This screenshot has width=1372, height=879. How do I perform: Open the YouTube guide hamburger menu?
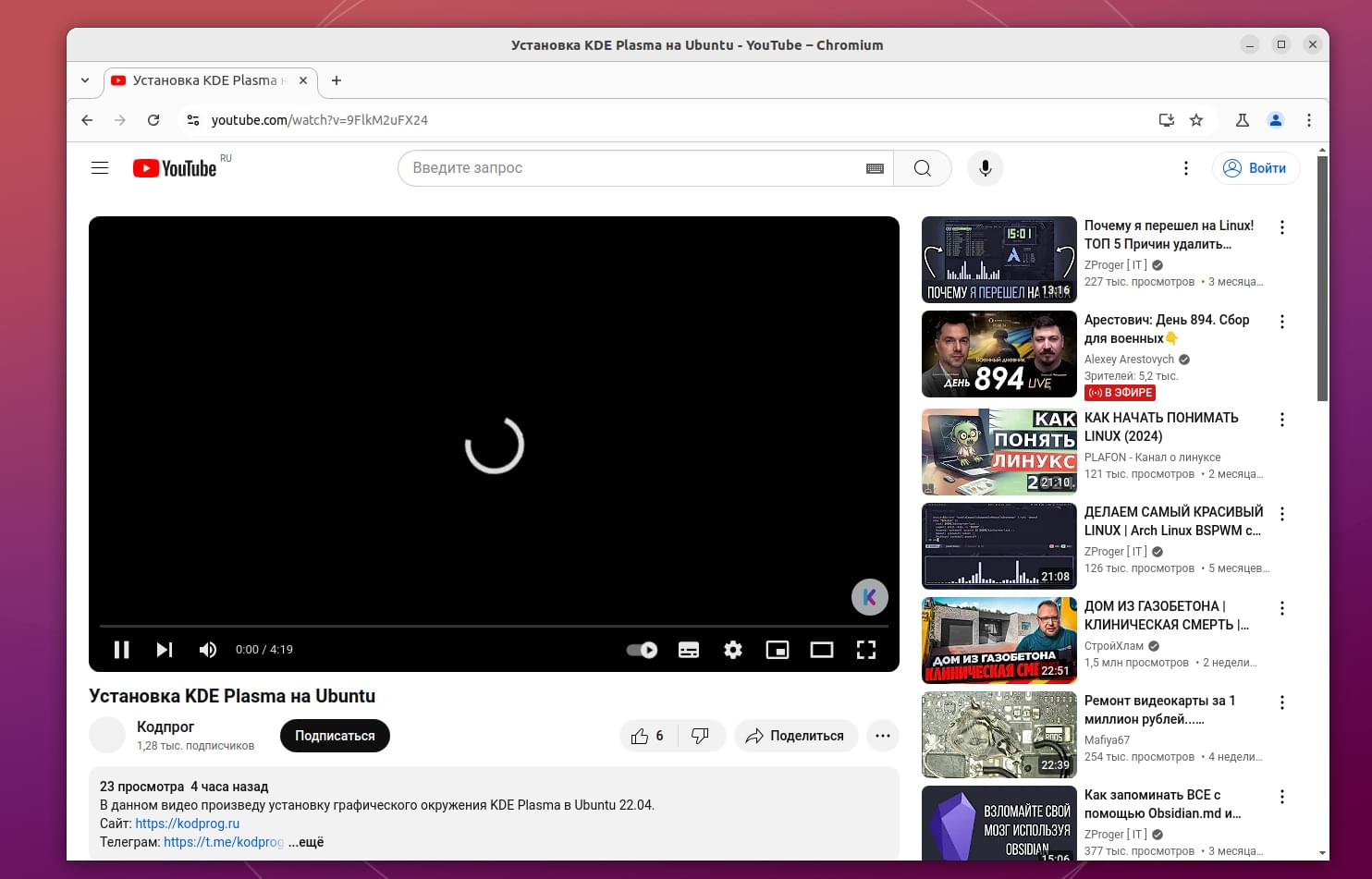click(x=100, y=168)
